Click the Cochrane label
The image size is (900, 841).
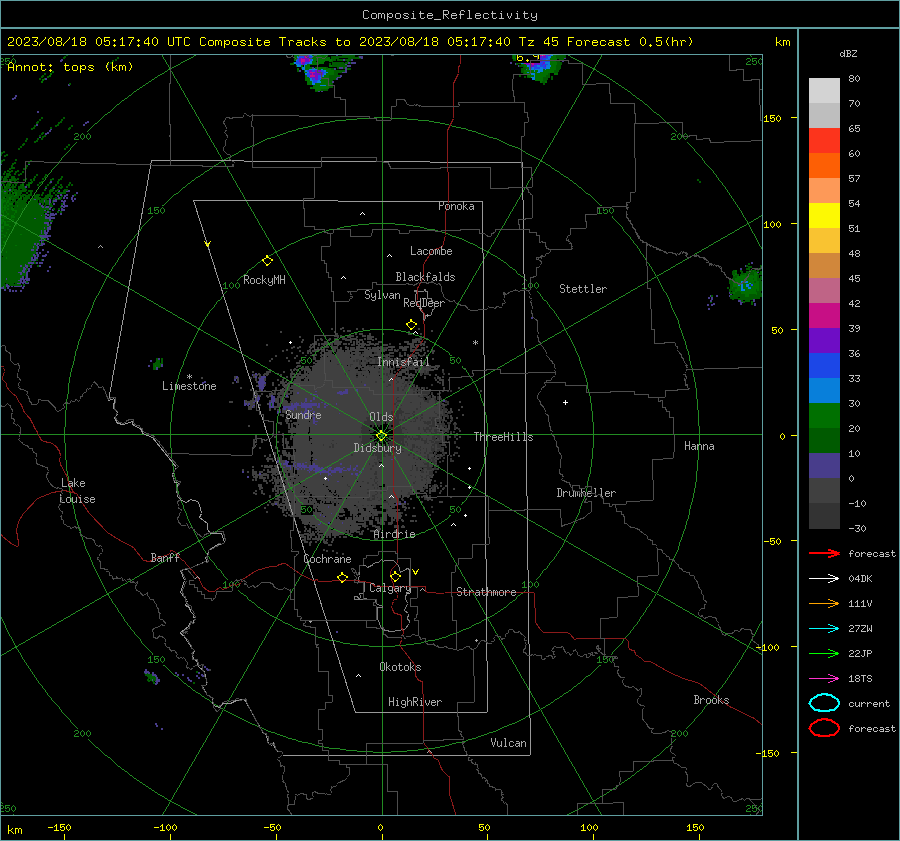pyautogui.click(x=327, y=559)
